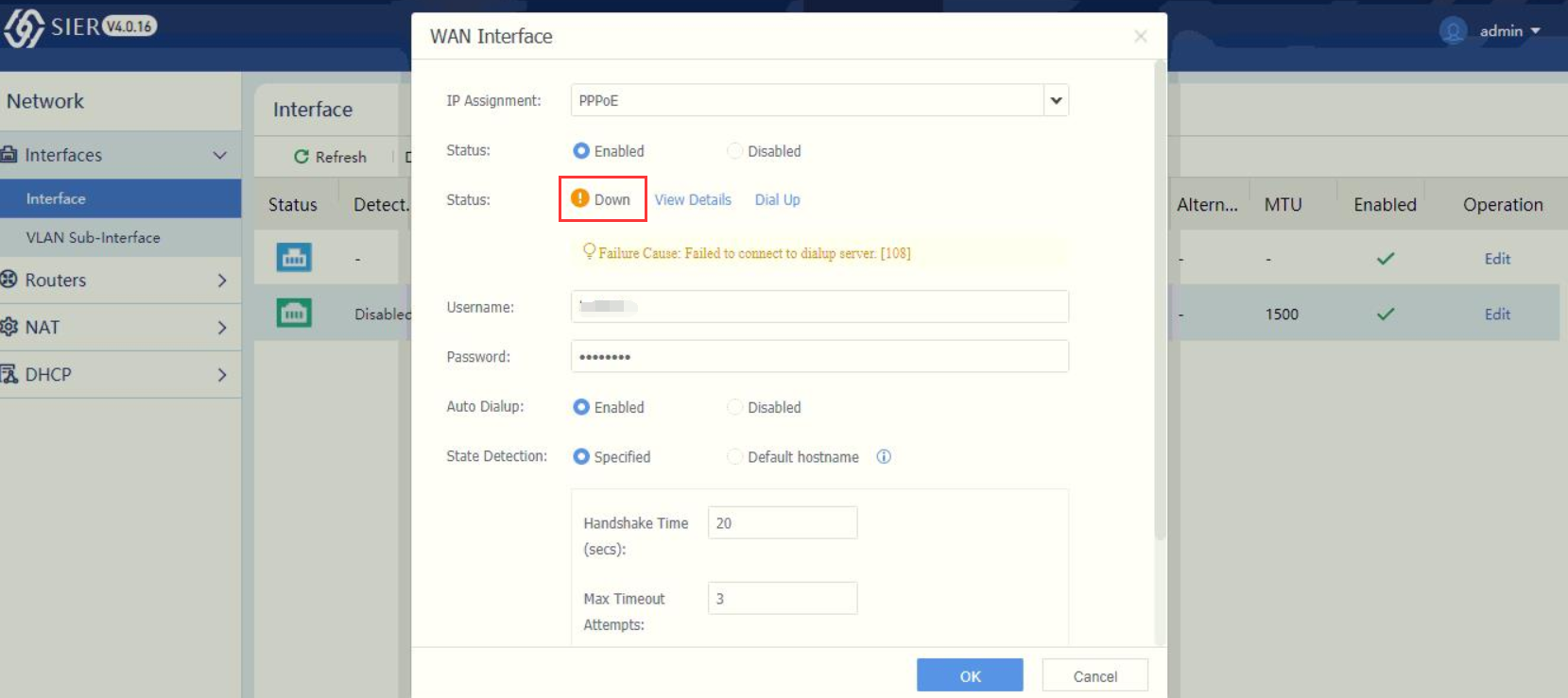The width and height of the screenshot is (1568, 698).
Task: Click the admin user avatar icon
Action: [1452, 31]
